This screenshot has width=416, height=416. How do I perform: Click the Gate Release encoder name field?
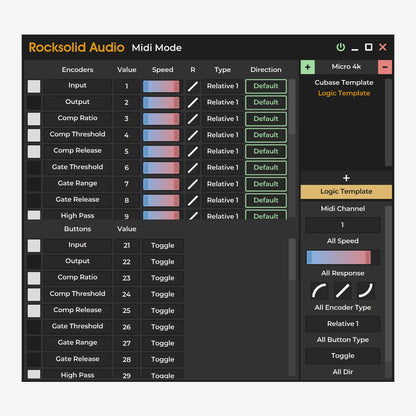pyautogui.click(x=77, y=200)
